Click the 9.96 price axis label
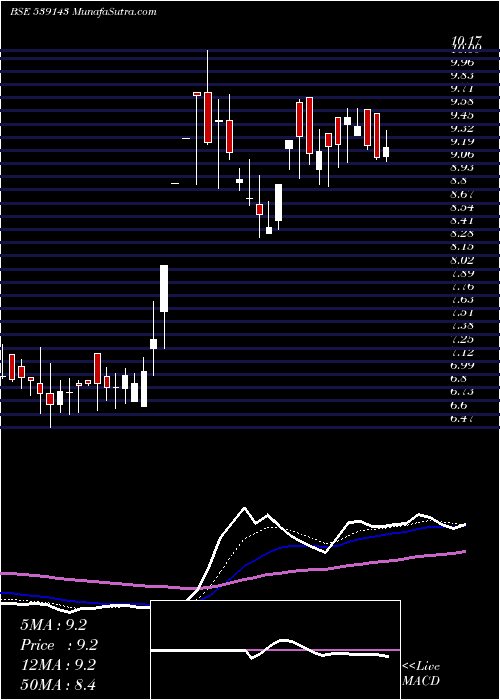Viewport: 500px width, 700px height. [x=461, y=62]
